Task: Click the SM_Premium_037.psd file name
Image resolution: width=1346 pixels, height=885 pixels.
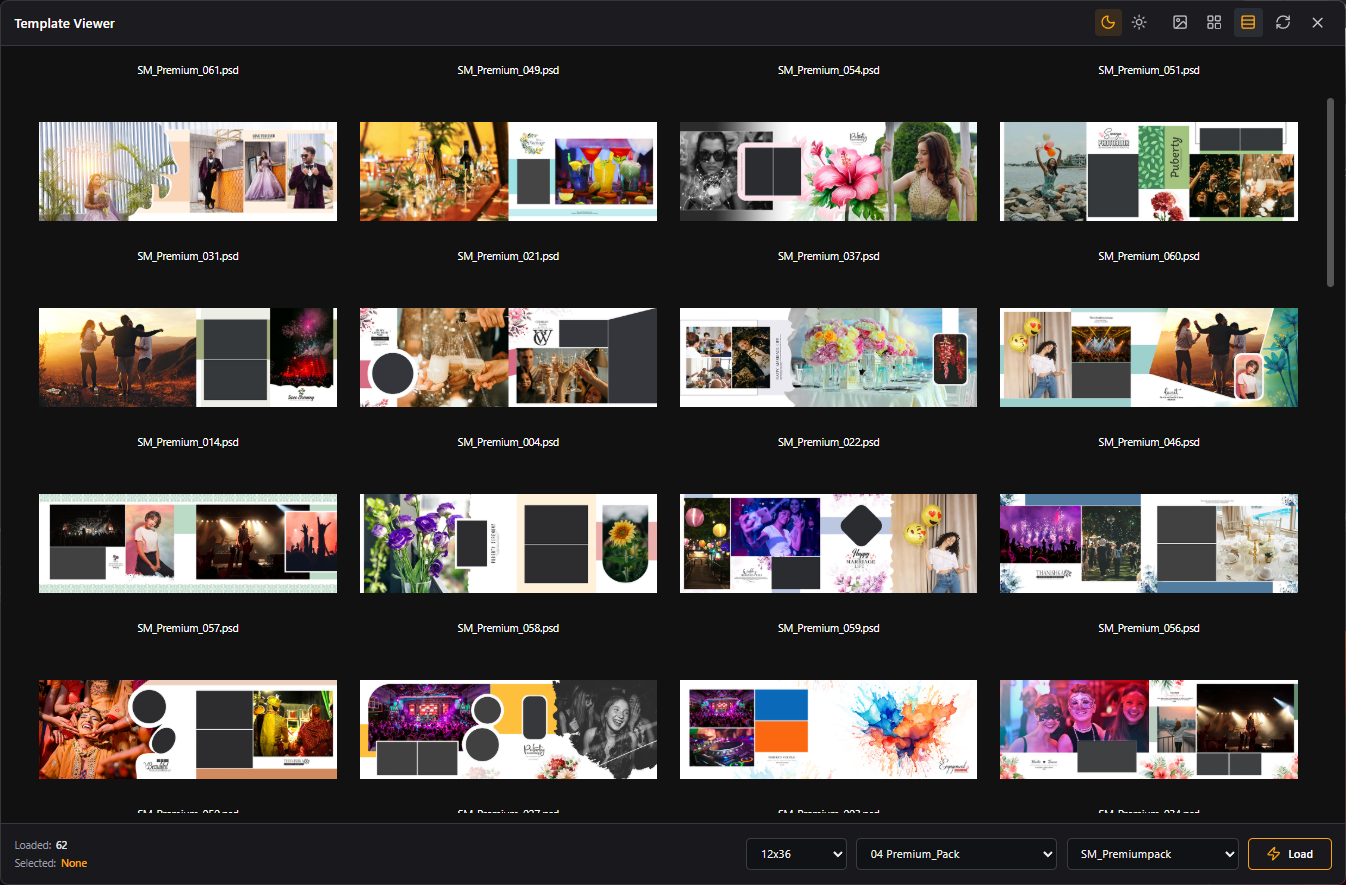Action: (828, 257)
